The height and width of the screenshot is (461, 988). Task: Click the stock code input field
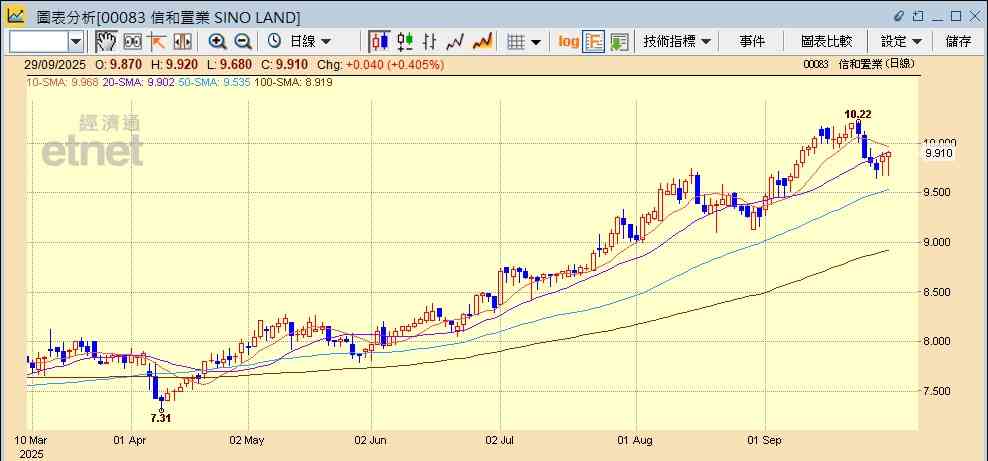tap(38, 42)
